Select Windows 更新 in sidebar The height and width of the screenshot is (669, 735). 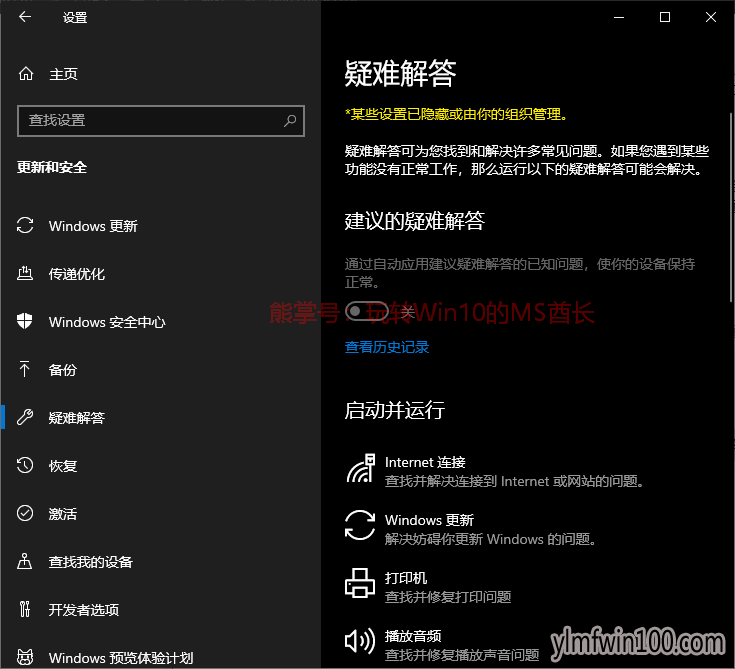click(x=93, y=226)
